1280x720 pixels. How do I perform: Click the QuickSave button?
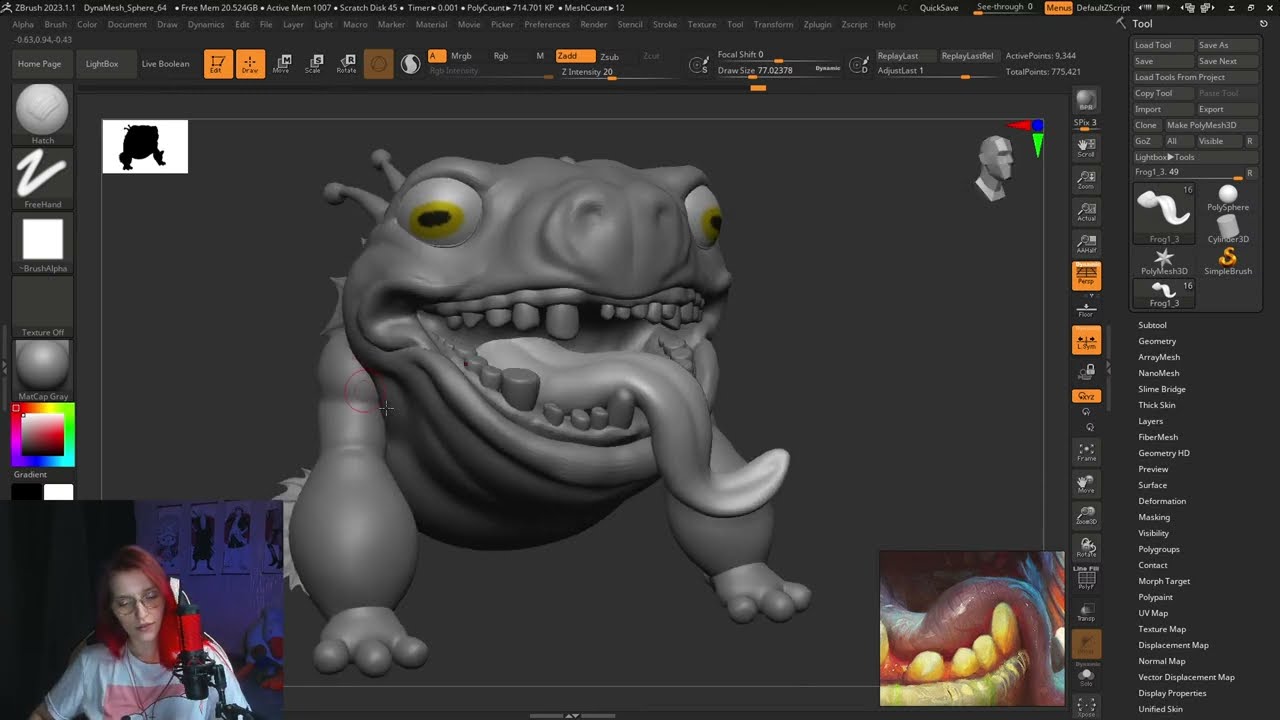point(939,8)
